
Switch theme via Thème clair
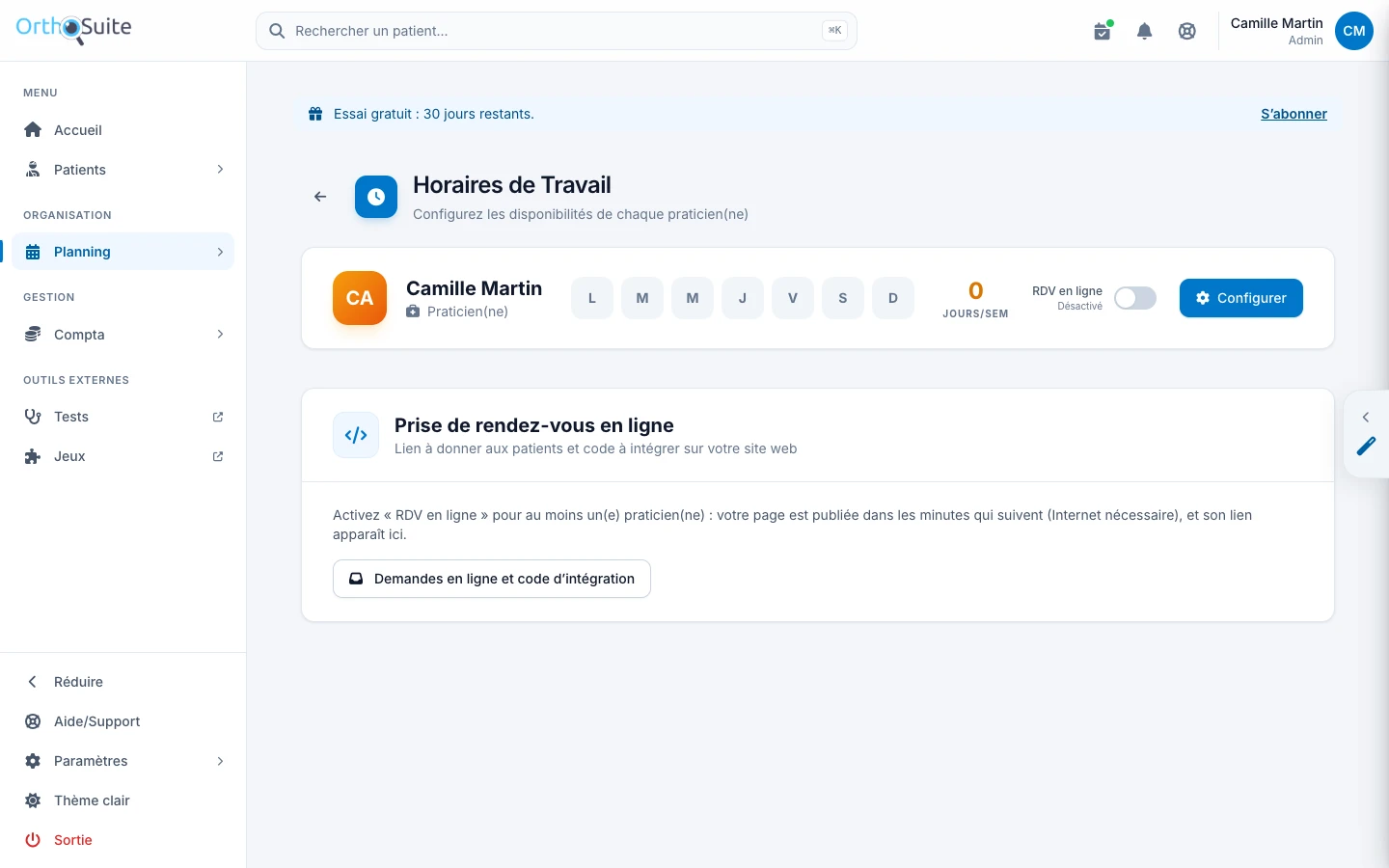click(123, 800)
